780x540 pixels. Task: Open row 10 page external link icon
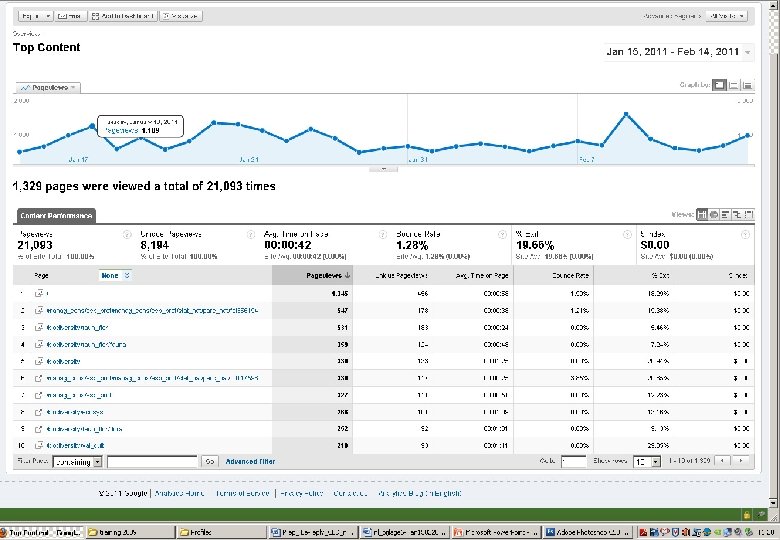tap(38, 446)
